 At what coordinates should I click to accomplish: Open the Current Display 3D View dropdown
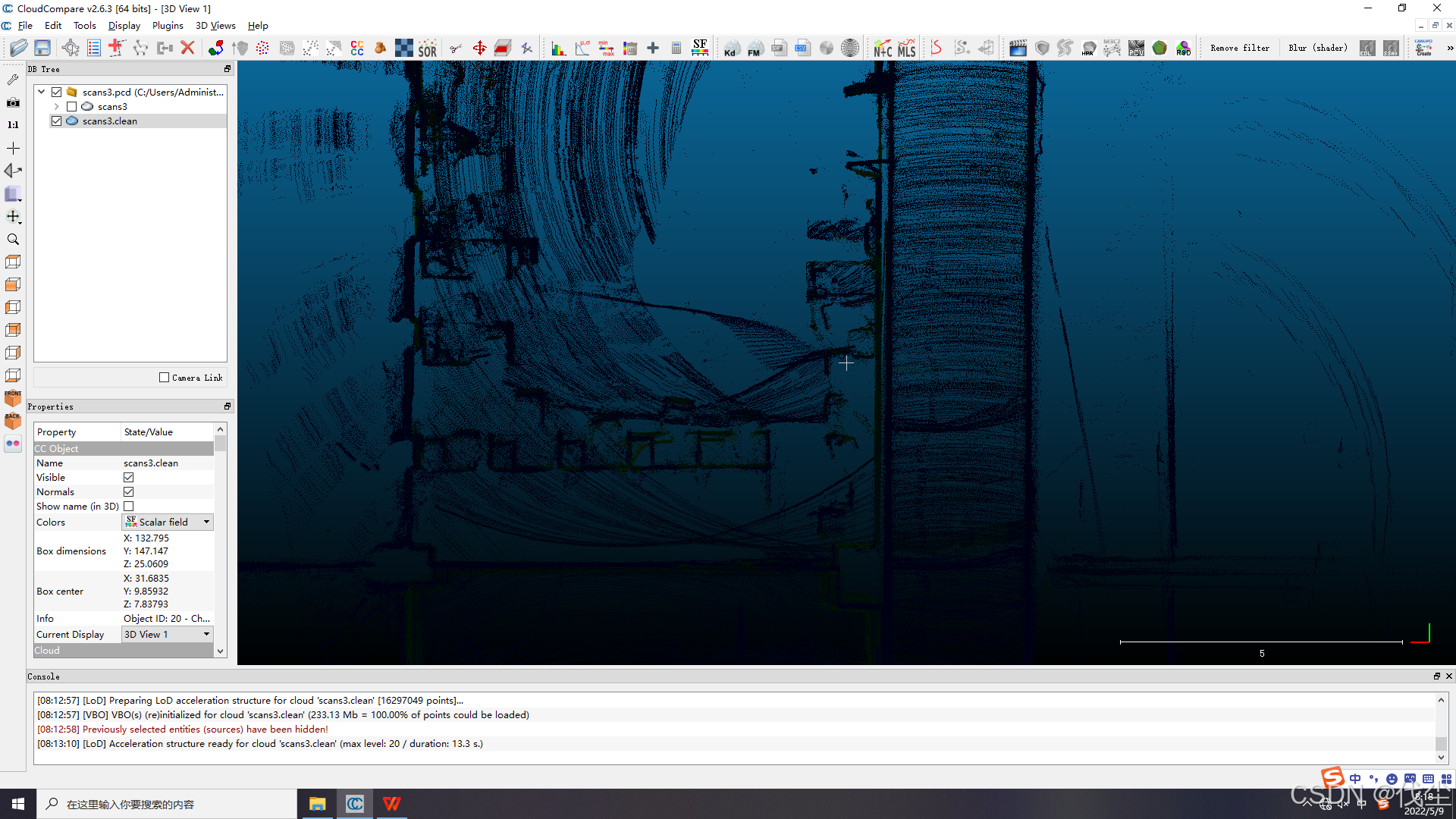168,635
